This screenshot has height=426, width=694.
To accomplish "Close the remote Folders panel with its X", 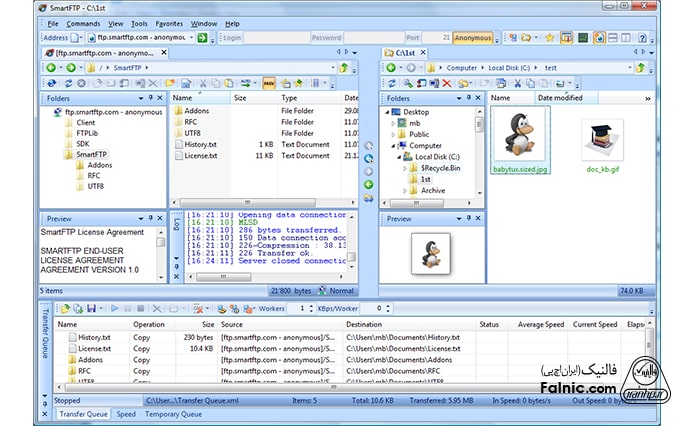I will [x=160, y=99].
